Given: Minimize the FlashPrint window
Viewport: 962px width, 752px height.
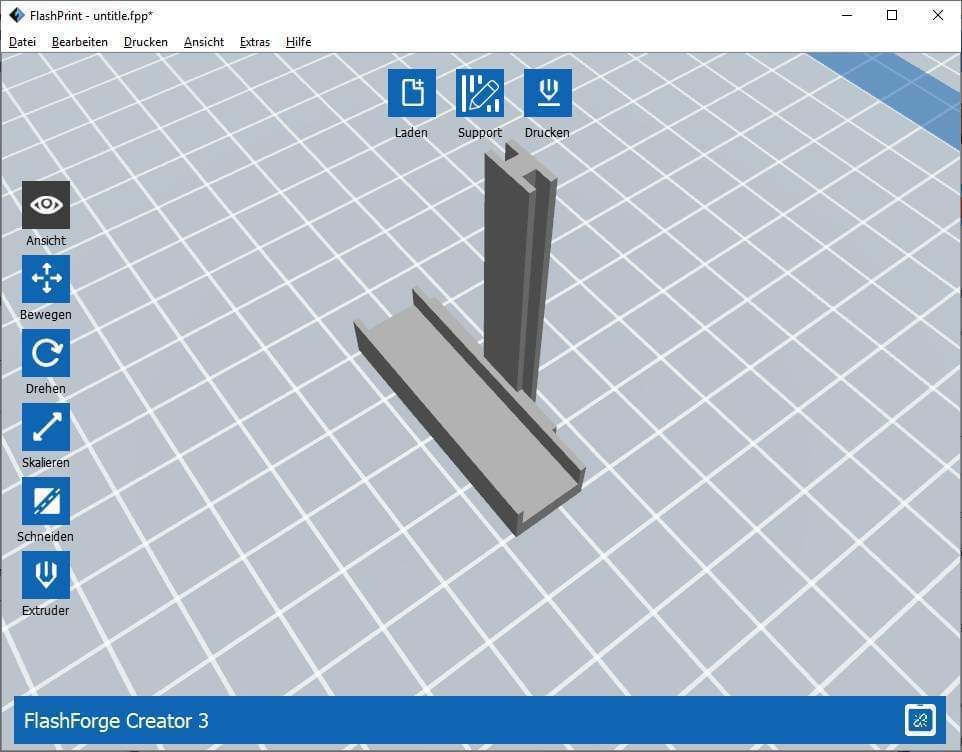Looking at the screenshot, I should [x=847, y=15].
